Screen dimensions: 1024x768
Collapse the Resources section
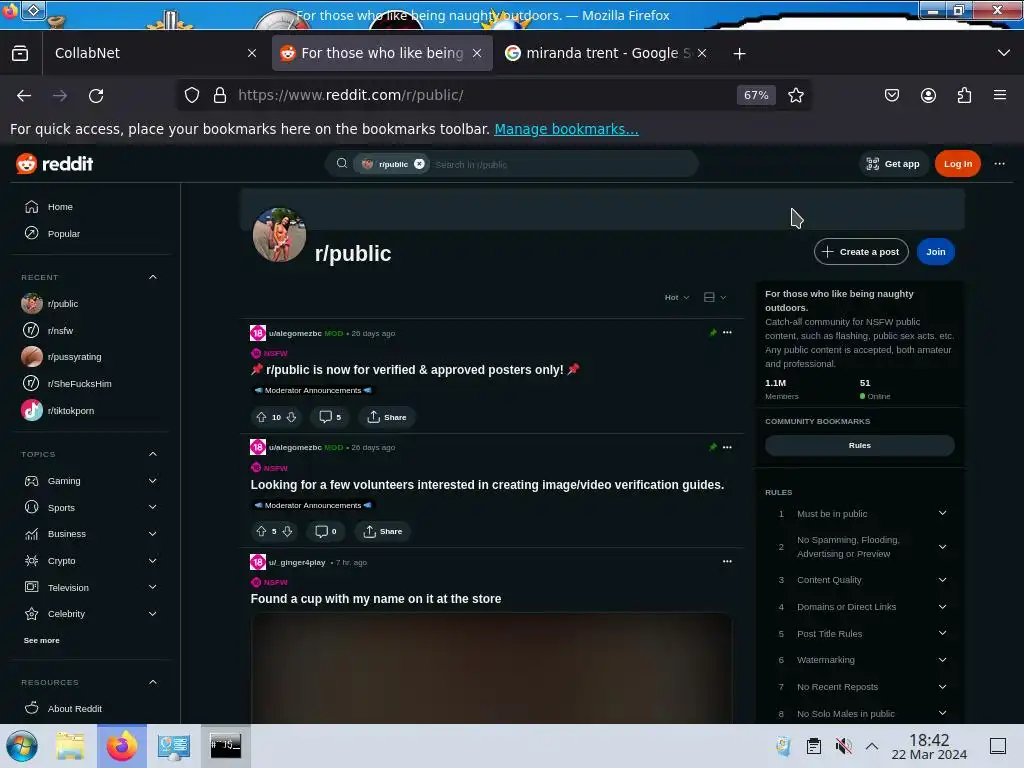click(153, 682)
